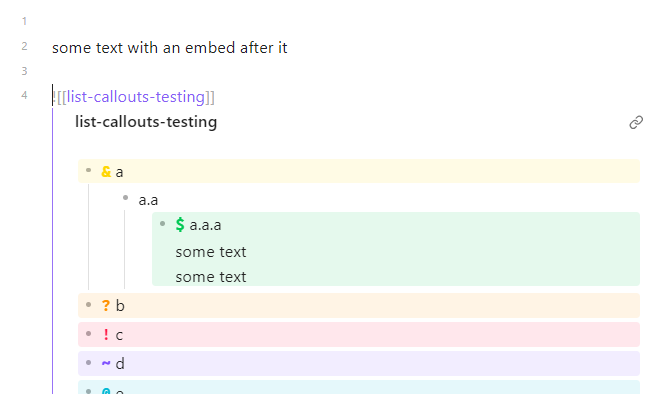Click the green dollar sign callout icon

[x=180, y=224]
